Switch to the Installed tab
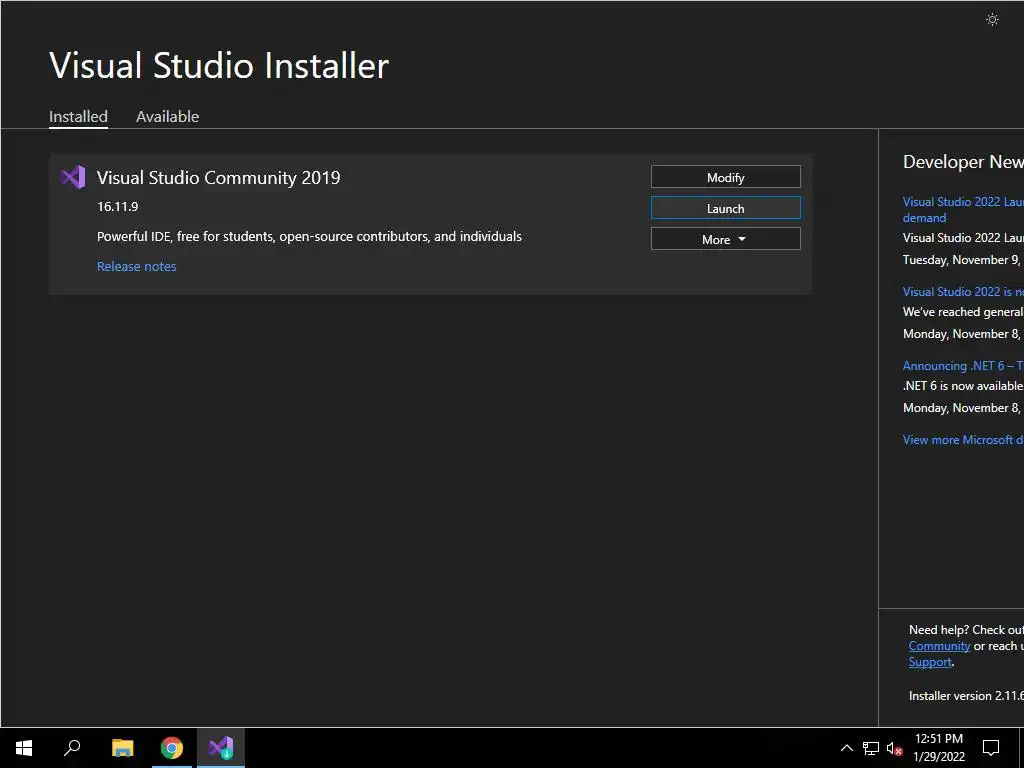This screenshot has width=1024, height=768. point(78,117)
